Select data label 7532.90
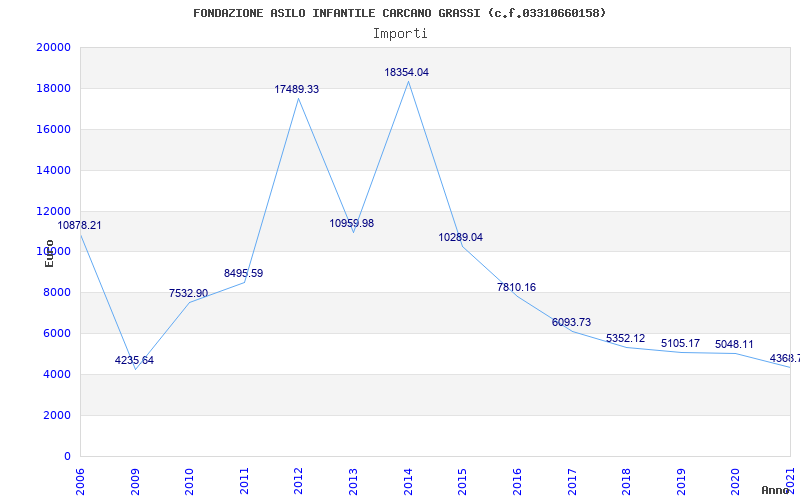This screenshot has height=500, width=800. point(189,293)
